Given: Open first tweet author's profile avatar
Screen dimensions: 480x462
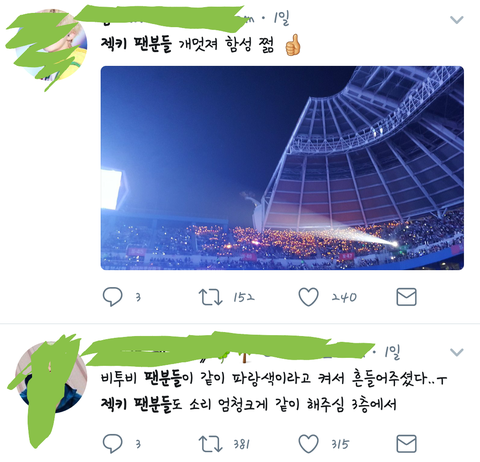Looking at the screenshot, I should 51,44.
